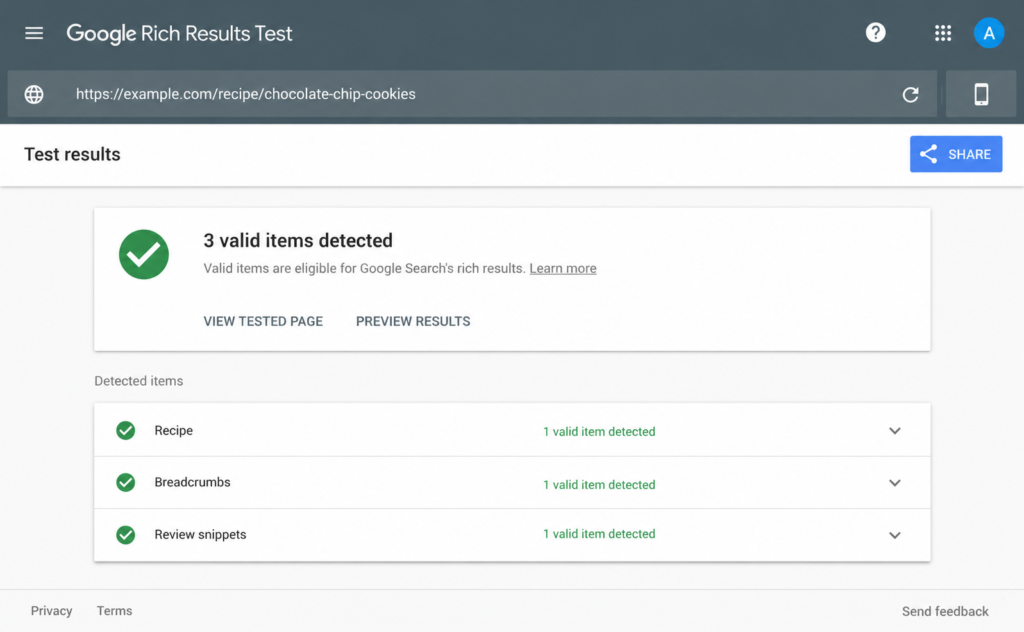Click the Google Rich Results Test logo

tap(179, 33)
